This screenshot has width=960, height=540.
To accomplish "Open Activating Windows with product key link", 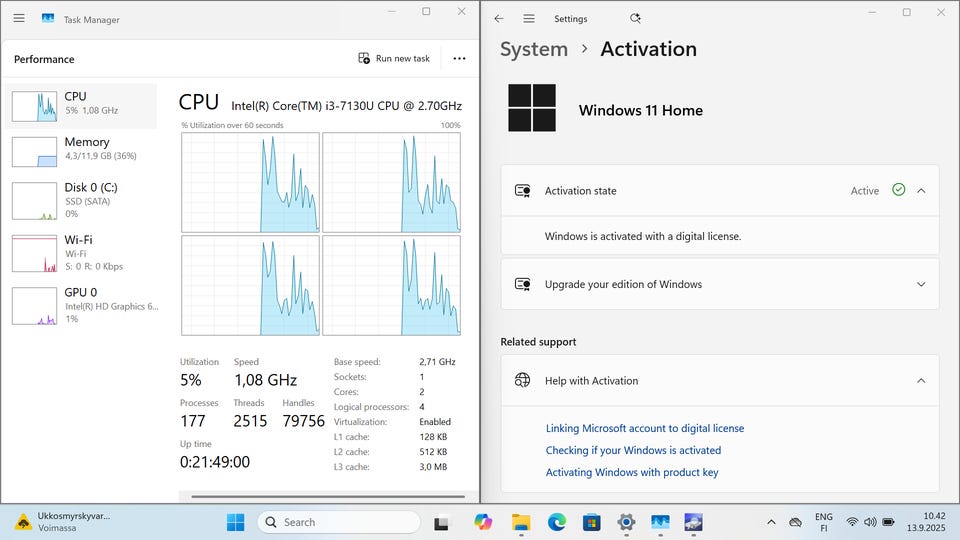I will (632, 473).
